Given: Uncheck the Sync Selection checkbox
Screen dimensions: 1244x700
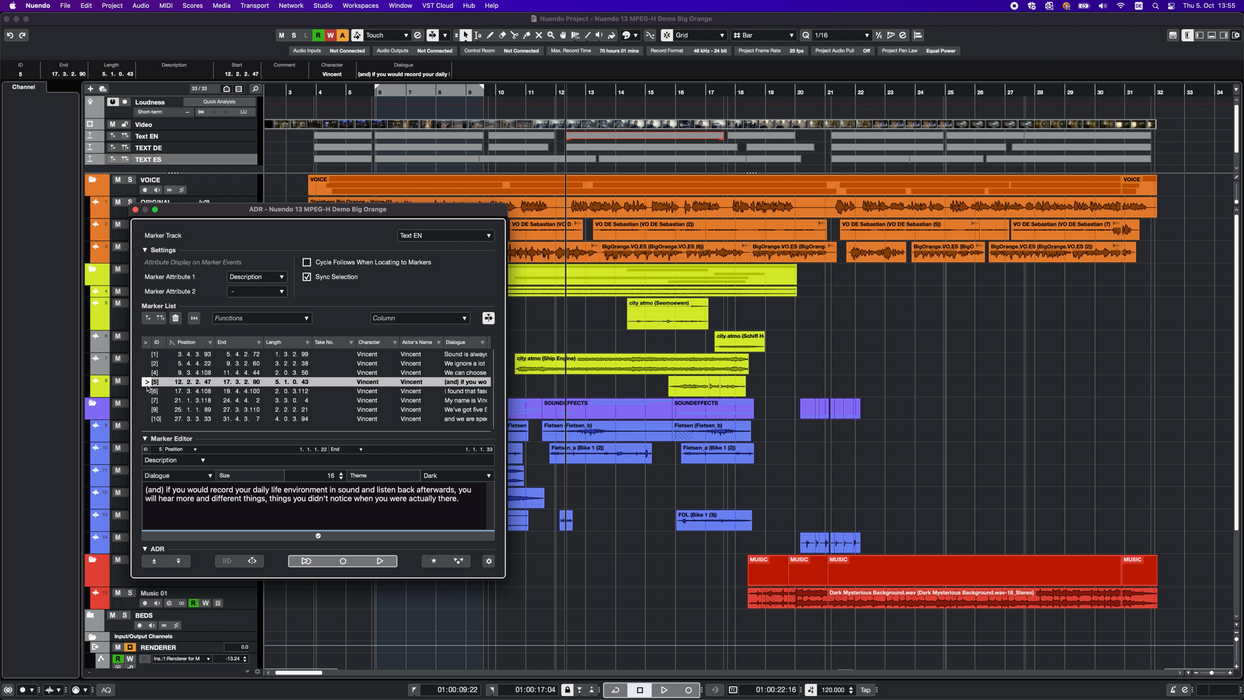Looking at the screenshot, I should 307,277.
